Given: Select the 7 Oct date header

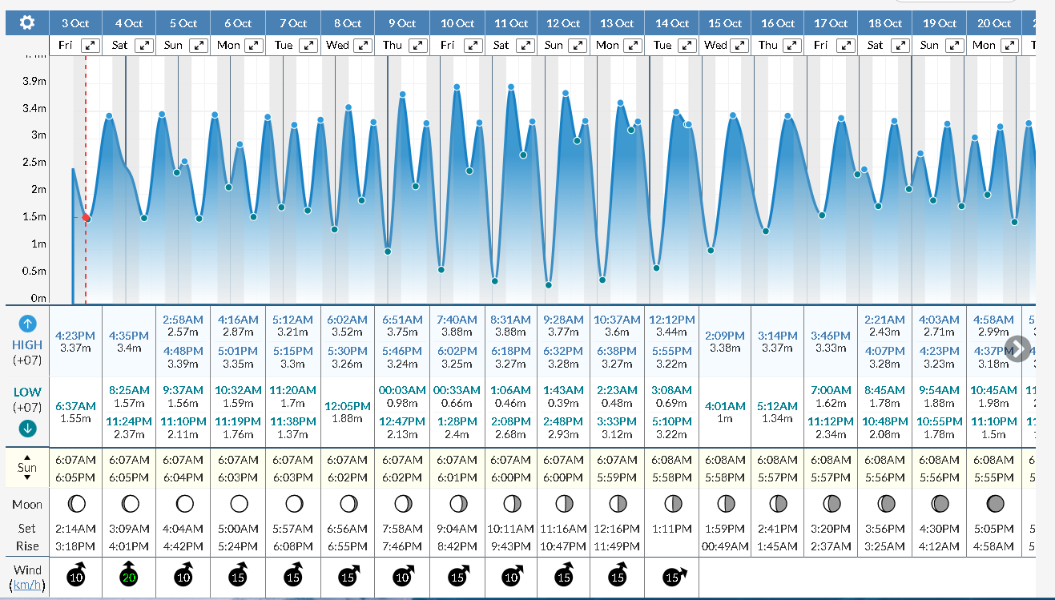Looking at the screenshot, I should (293, 22).
